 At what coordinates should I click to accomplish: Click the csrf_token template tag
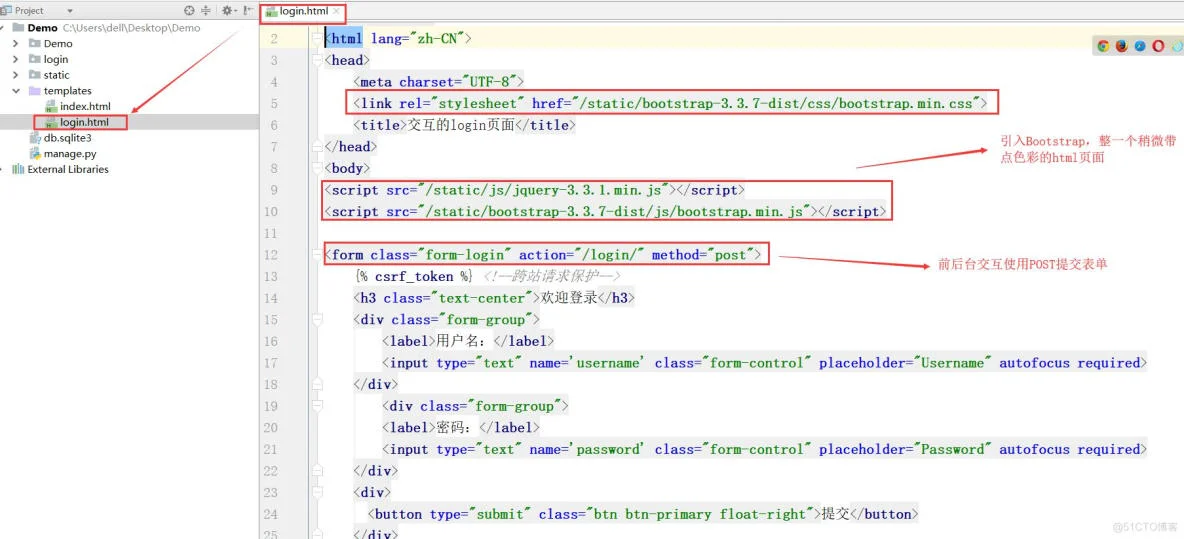tap(413, 276)
